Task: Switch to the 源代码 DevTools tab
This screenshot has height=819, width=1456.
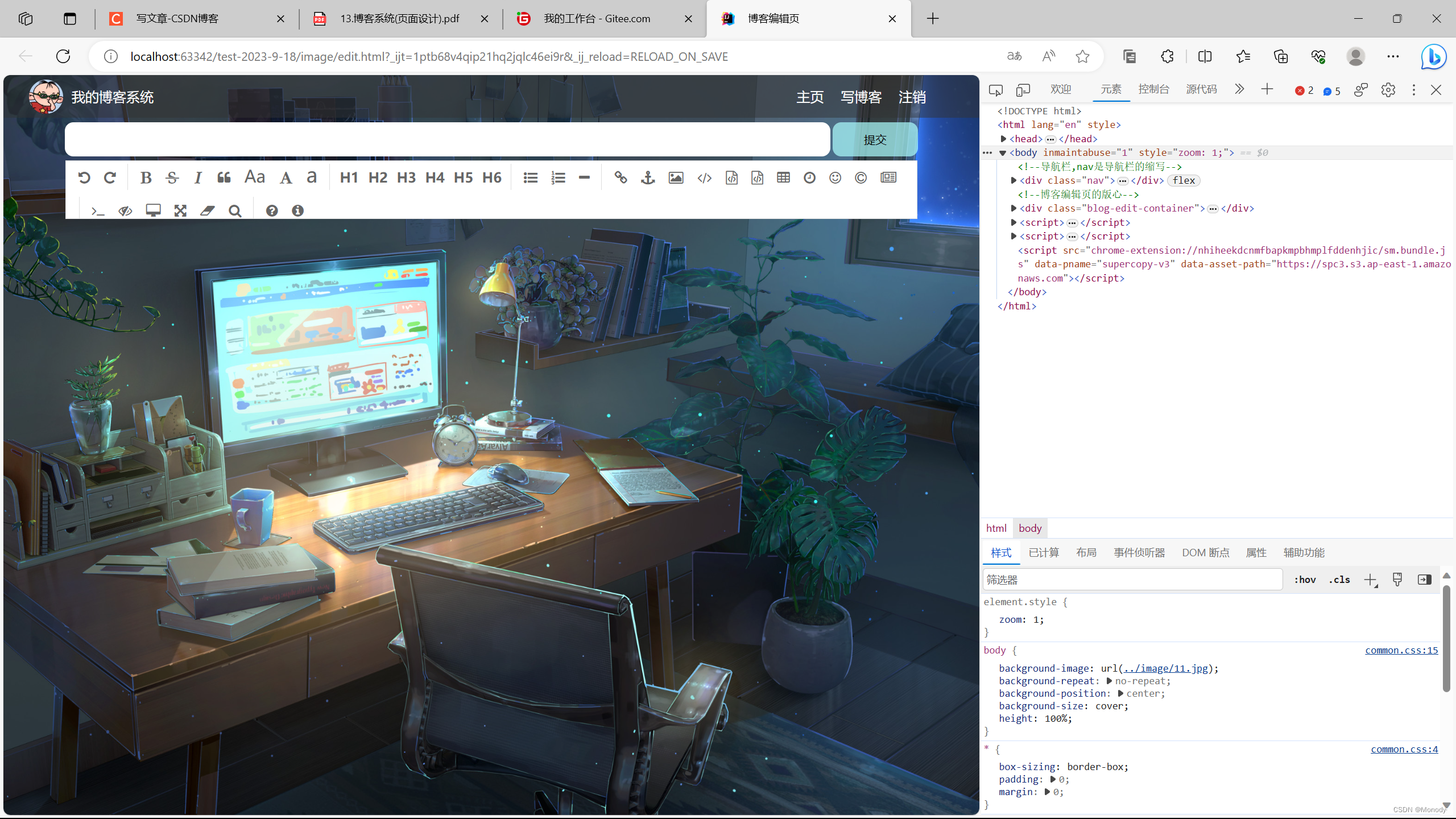Action: tap(1201, 89)
